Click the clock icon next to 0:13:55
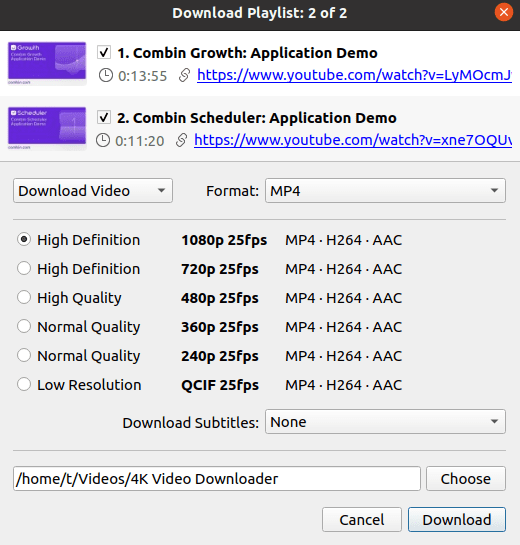 [106, 75]
